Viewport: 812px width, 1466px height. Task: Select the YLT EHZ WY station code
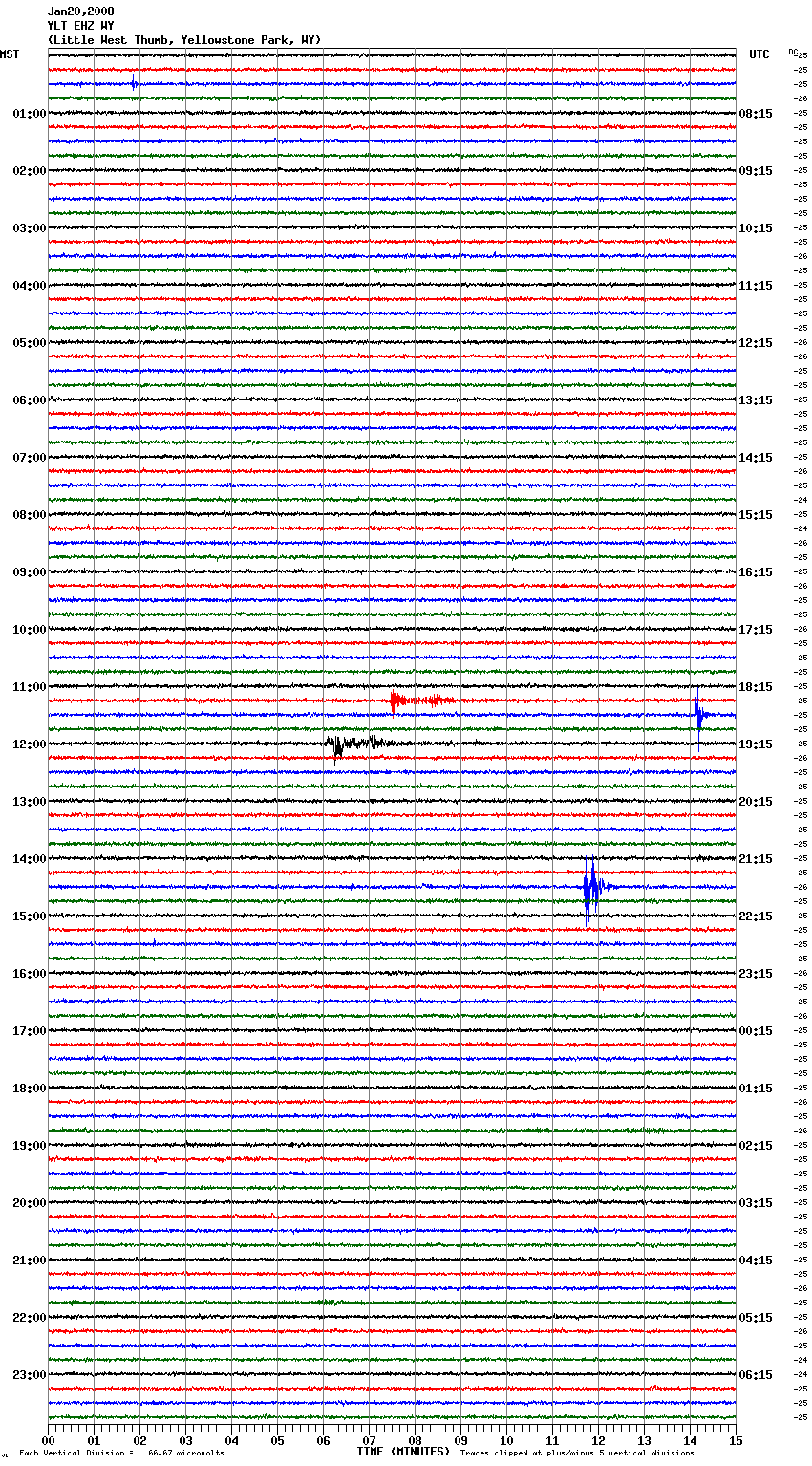[80, 26]
